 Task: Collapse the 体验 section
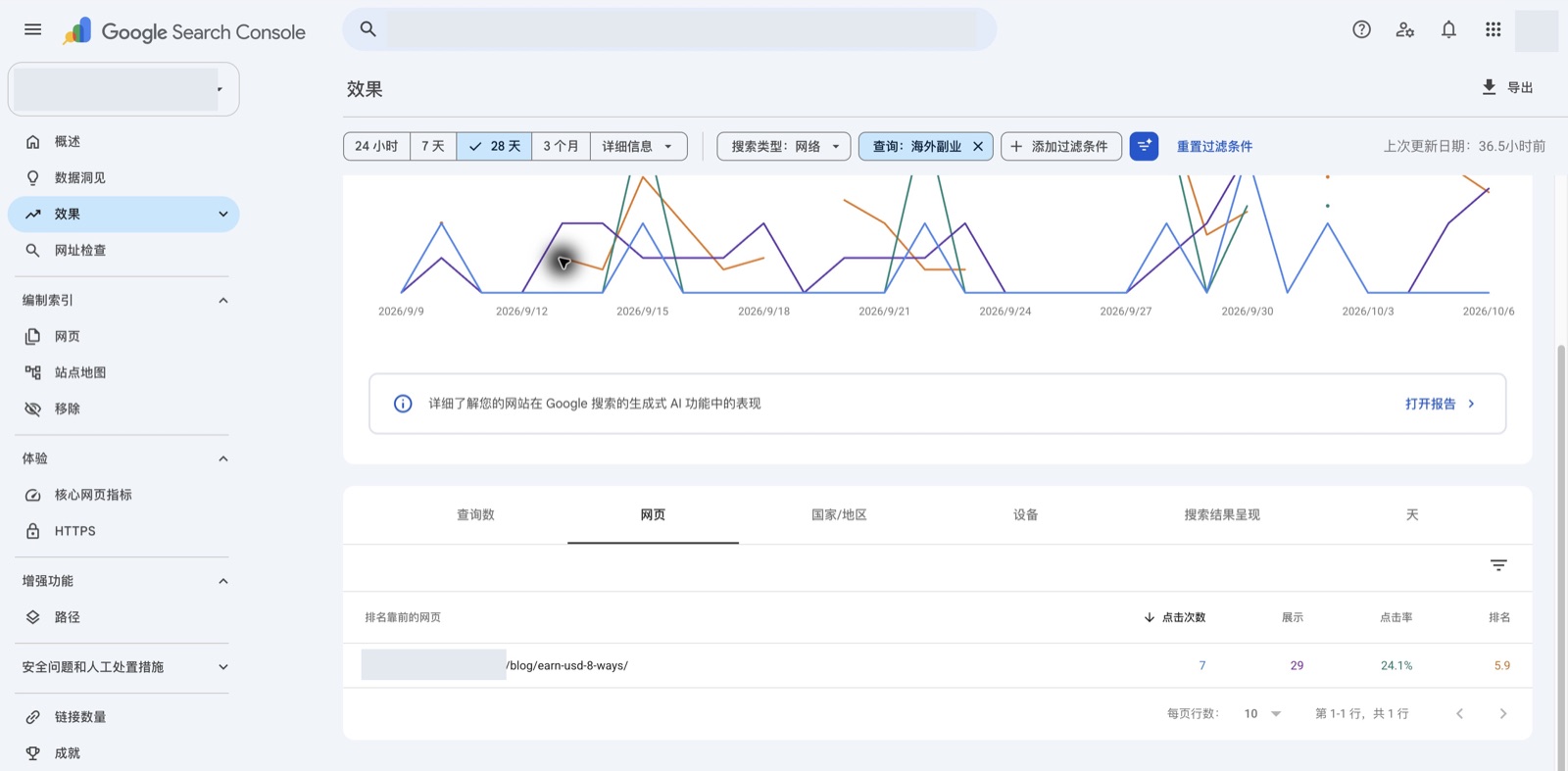click(x=223, y=458)
